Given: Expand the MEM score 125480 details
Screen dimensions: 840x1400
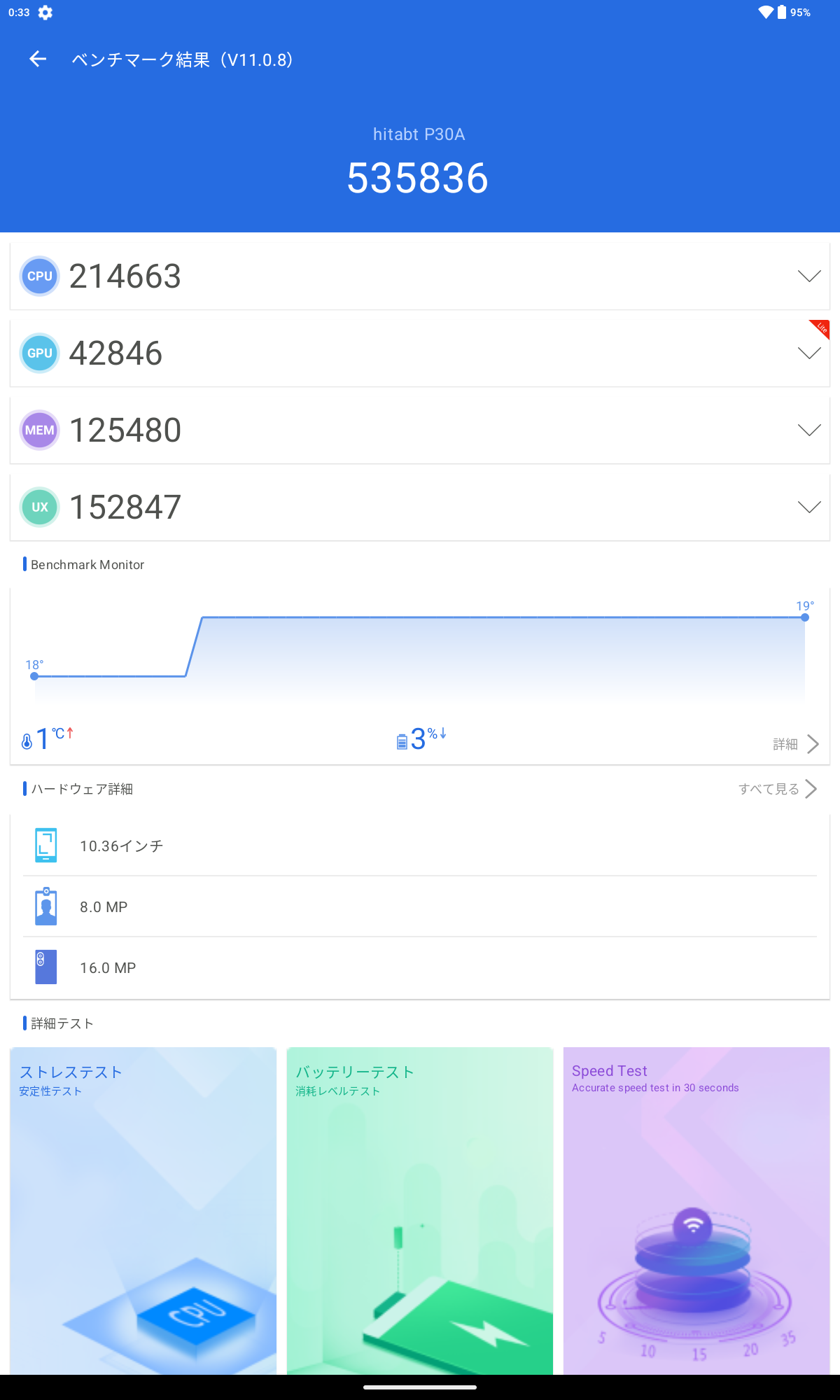Looking at the screenshot, I should (x=809, y=430).
